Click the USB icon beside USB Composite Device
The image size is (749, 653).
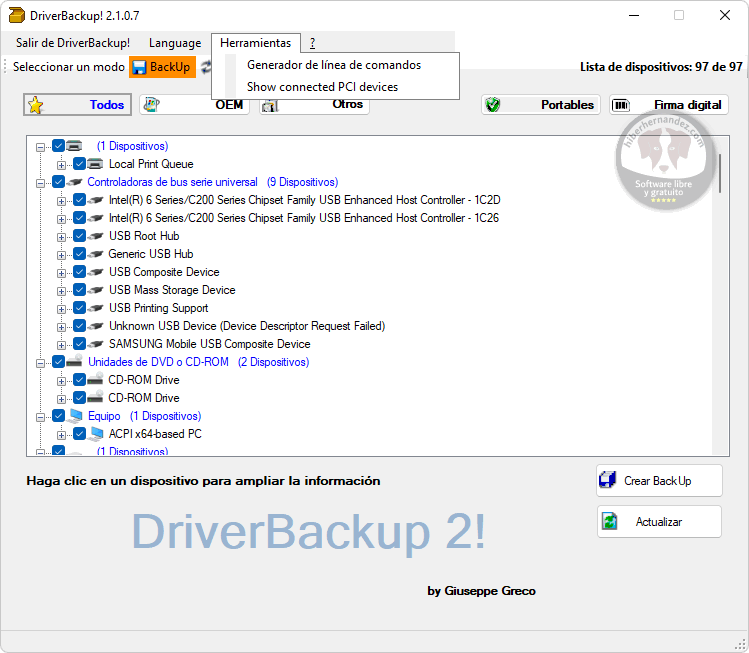tap(95, 272)
